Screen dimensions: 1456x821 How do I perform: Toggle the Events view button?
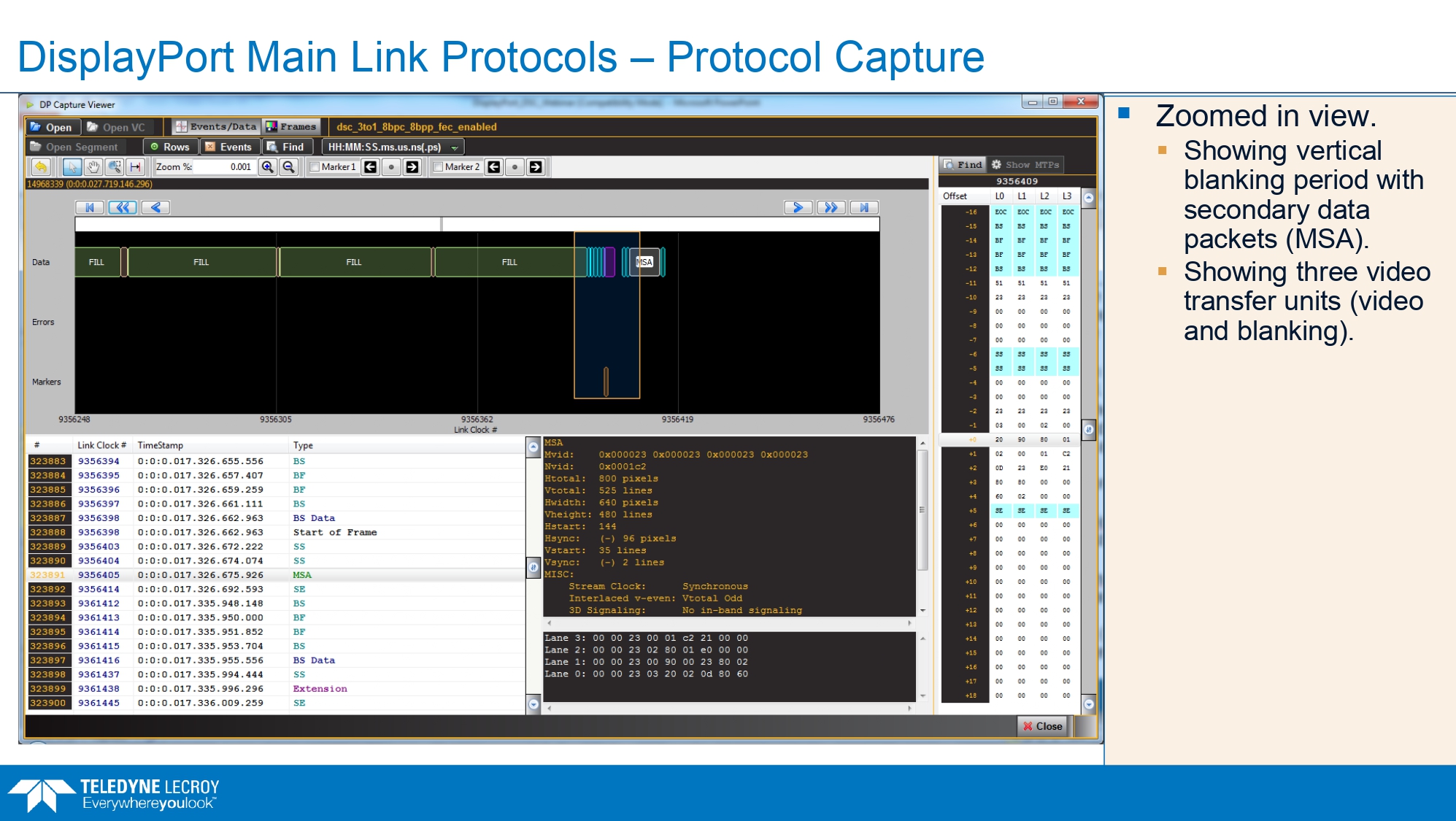click(x=228, y=147)
